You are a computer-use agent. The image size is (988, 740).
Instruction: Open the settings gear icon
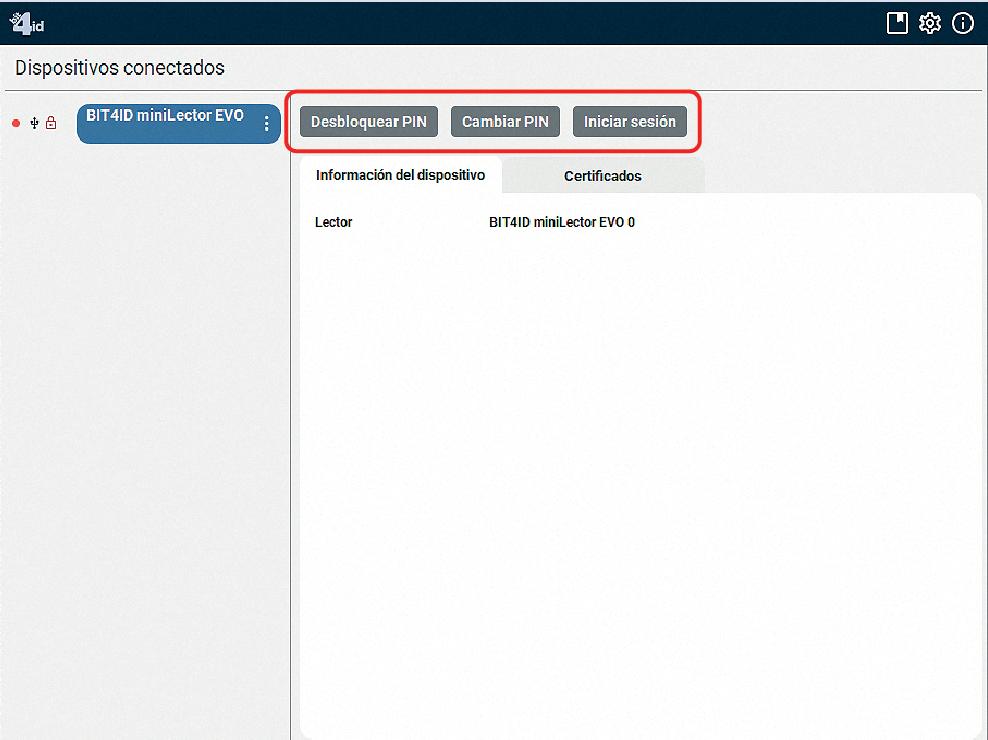[x=929, y=23]
